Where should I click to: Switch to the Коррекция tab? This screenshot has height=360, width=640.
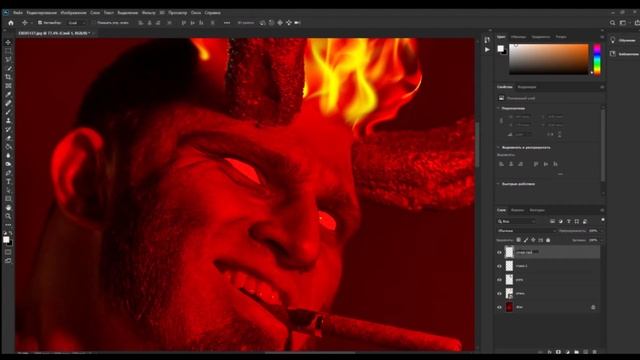527,87
